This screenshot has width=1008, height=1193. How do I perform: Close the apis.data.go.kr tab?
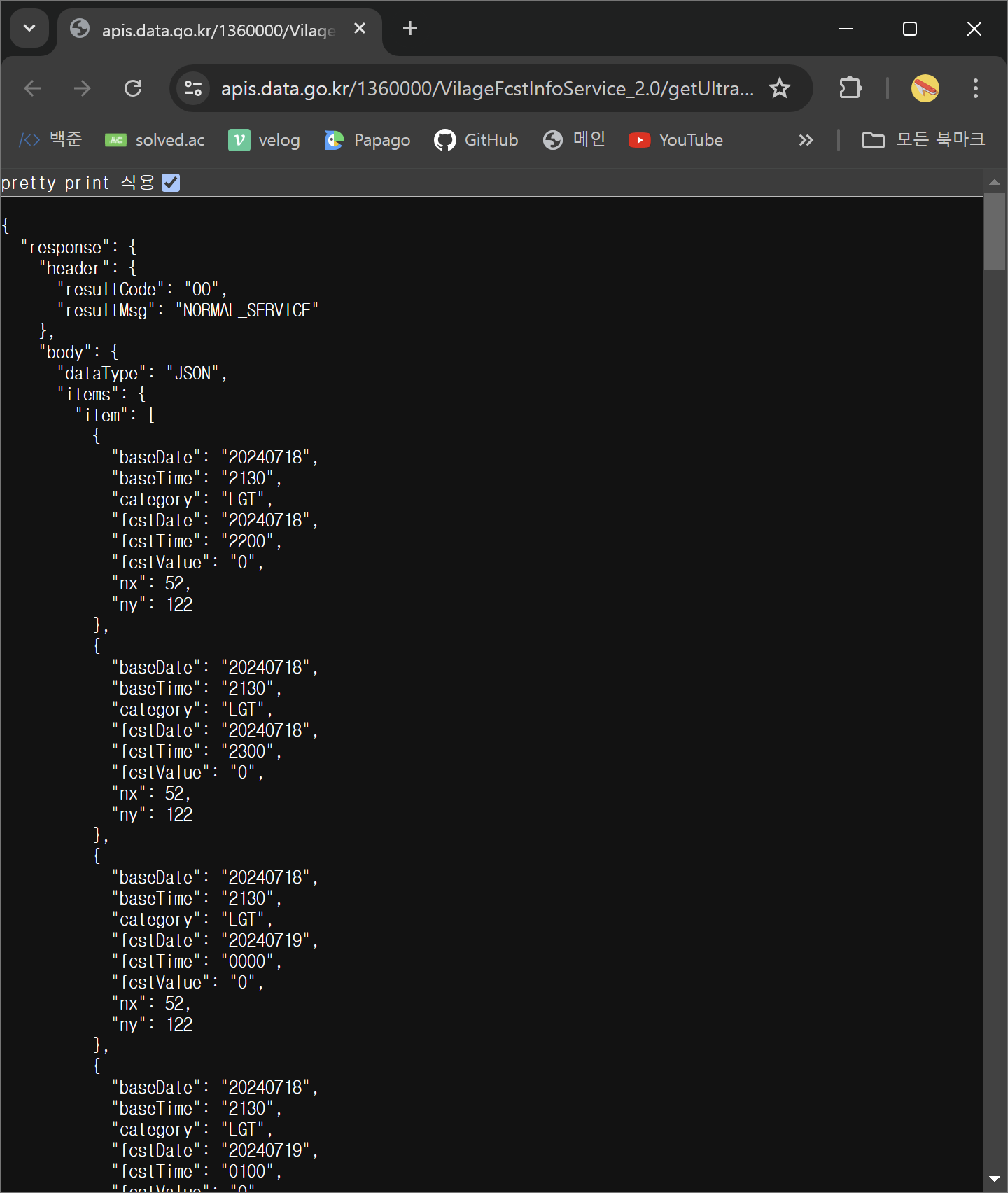click(x=360, y=29)
